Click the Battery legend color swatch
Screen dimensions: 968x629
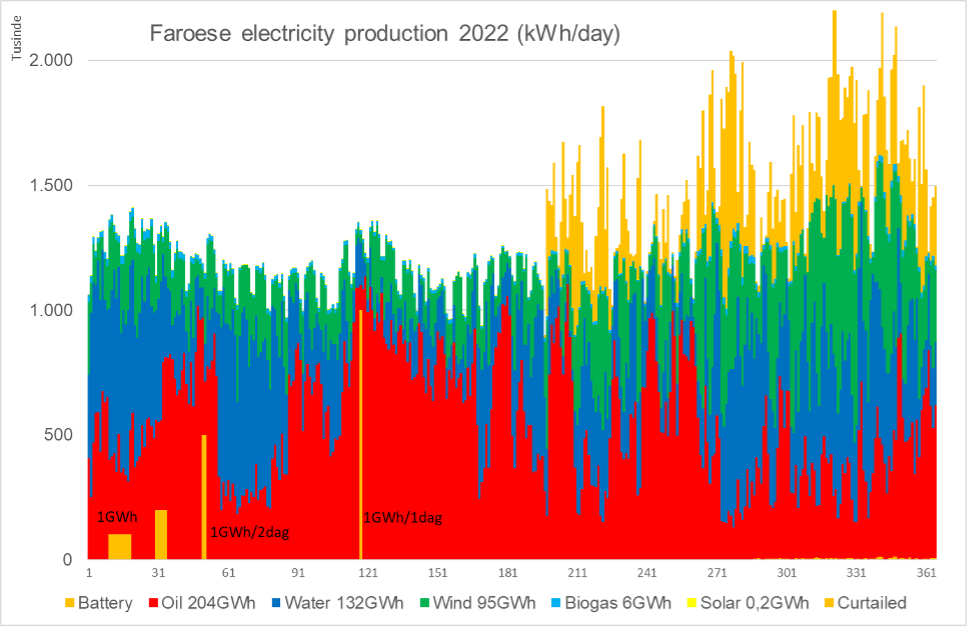point(68,603)
